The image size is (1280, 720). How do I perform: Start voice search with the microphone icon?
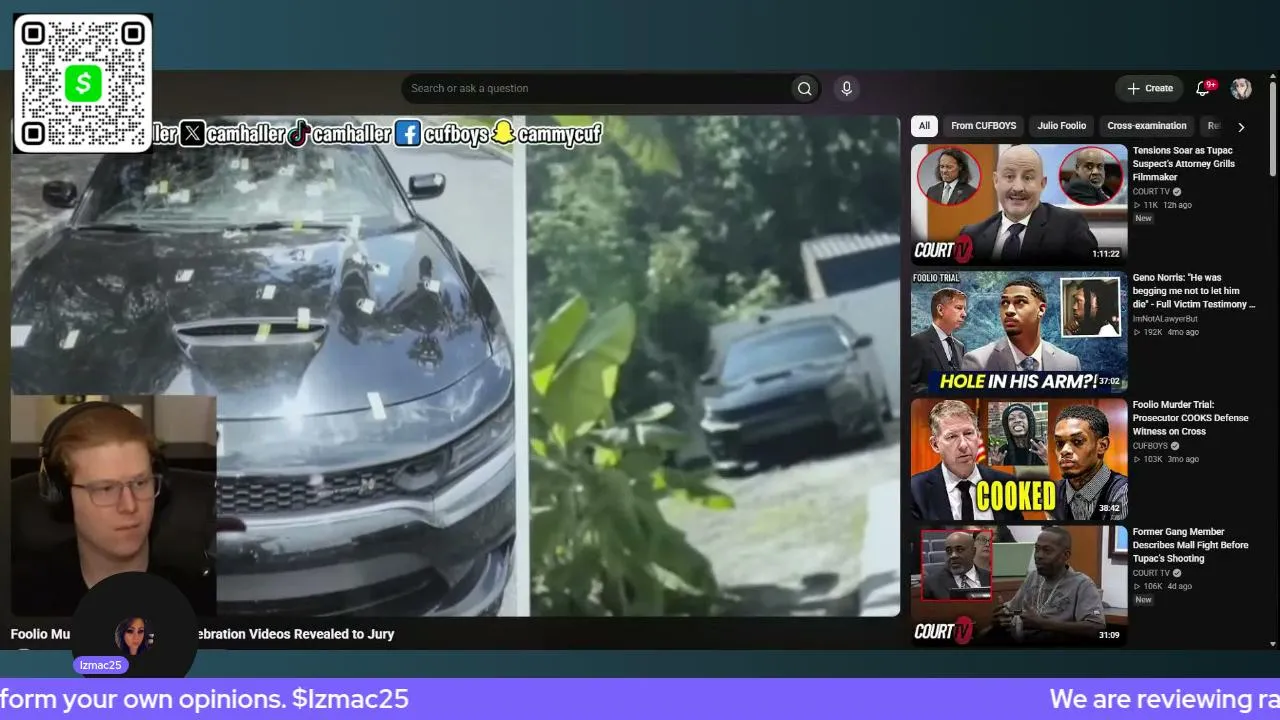(x=846, y=89)
